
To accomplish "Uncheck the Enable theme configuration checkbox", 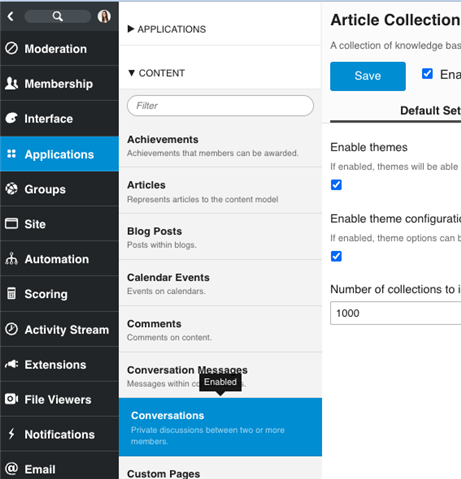I will 336,256.
